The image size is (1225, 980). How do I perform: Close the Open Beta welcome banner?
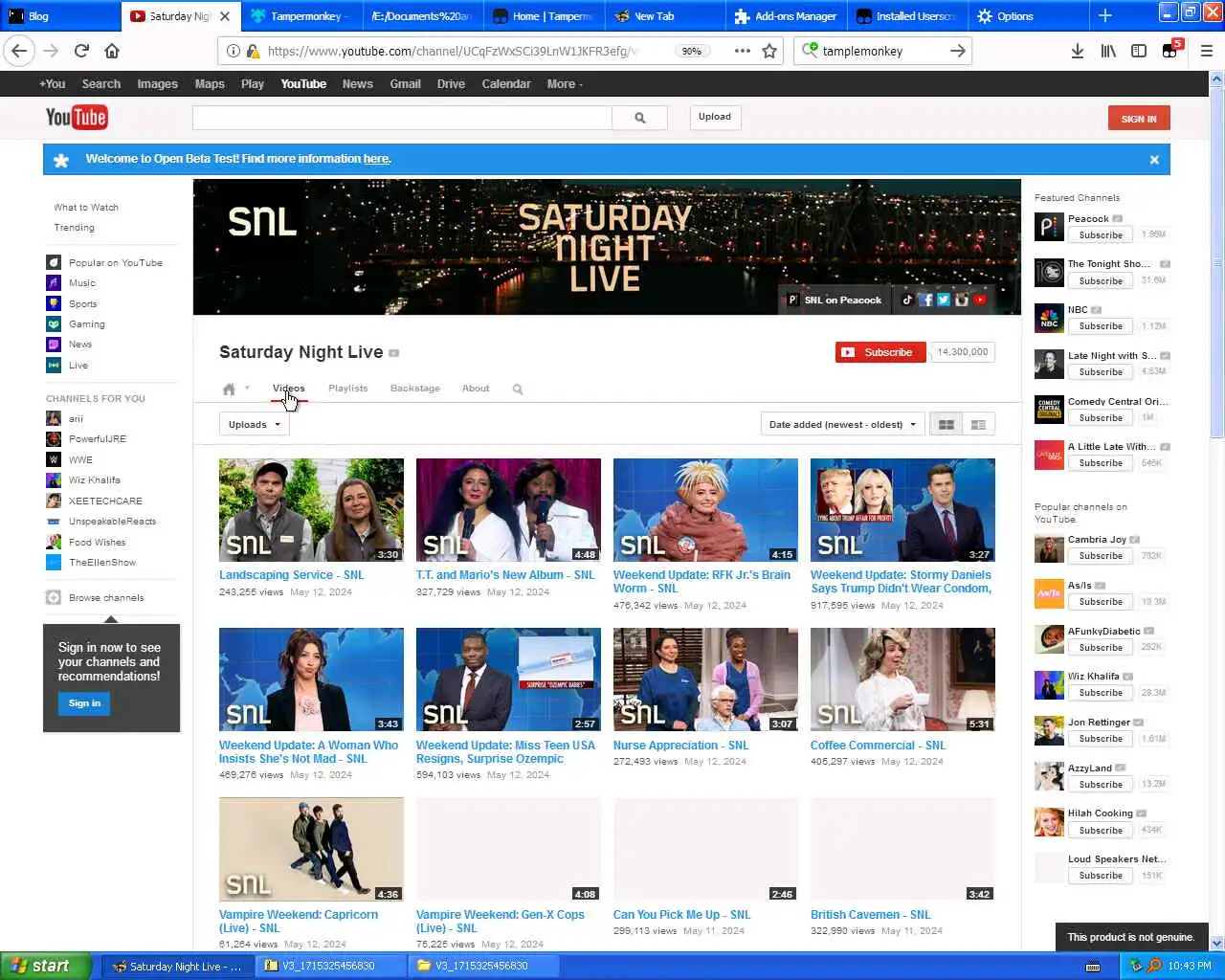1154,160
